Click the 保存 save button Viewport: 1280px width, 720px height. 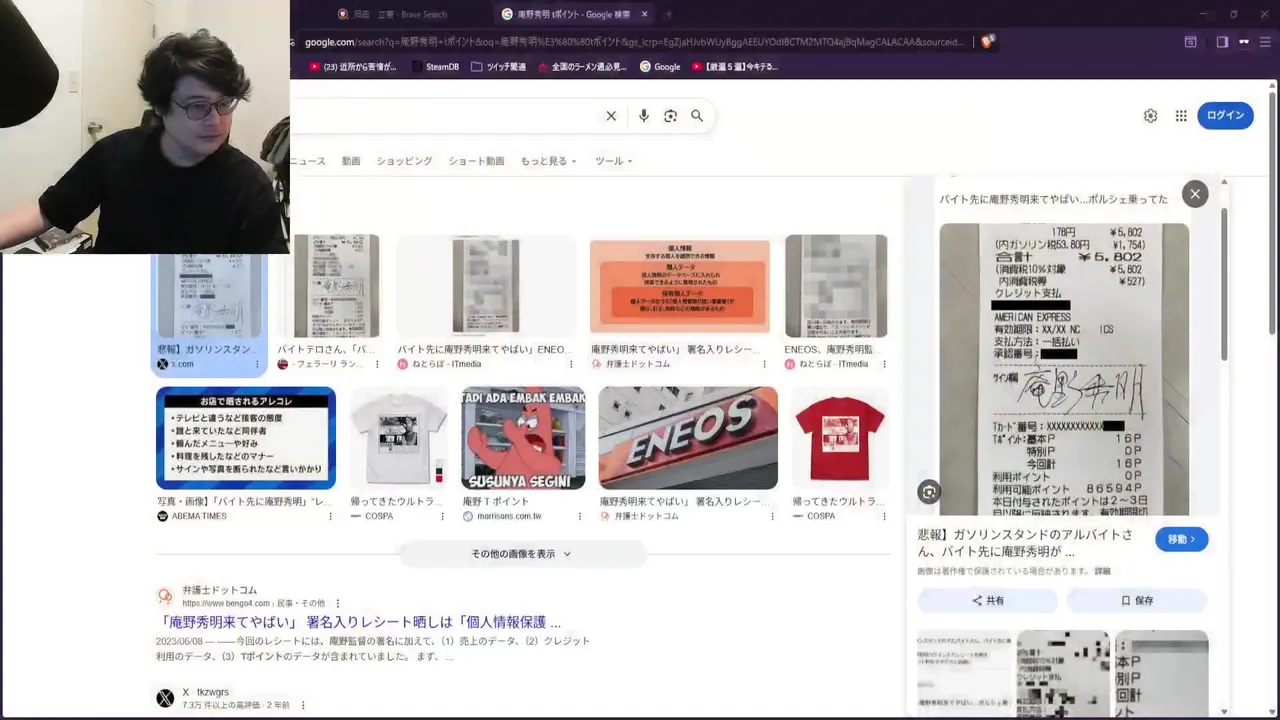coord(1137,601)
